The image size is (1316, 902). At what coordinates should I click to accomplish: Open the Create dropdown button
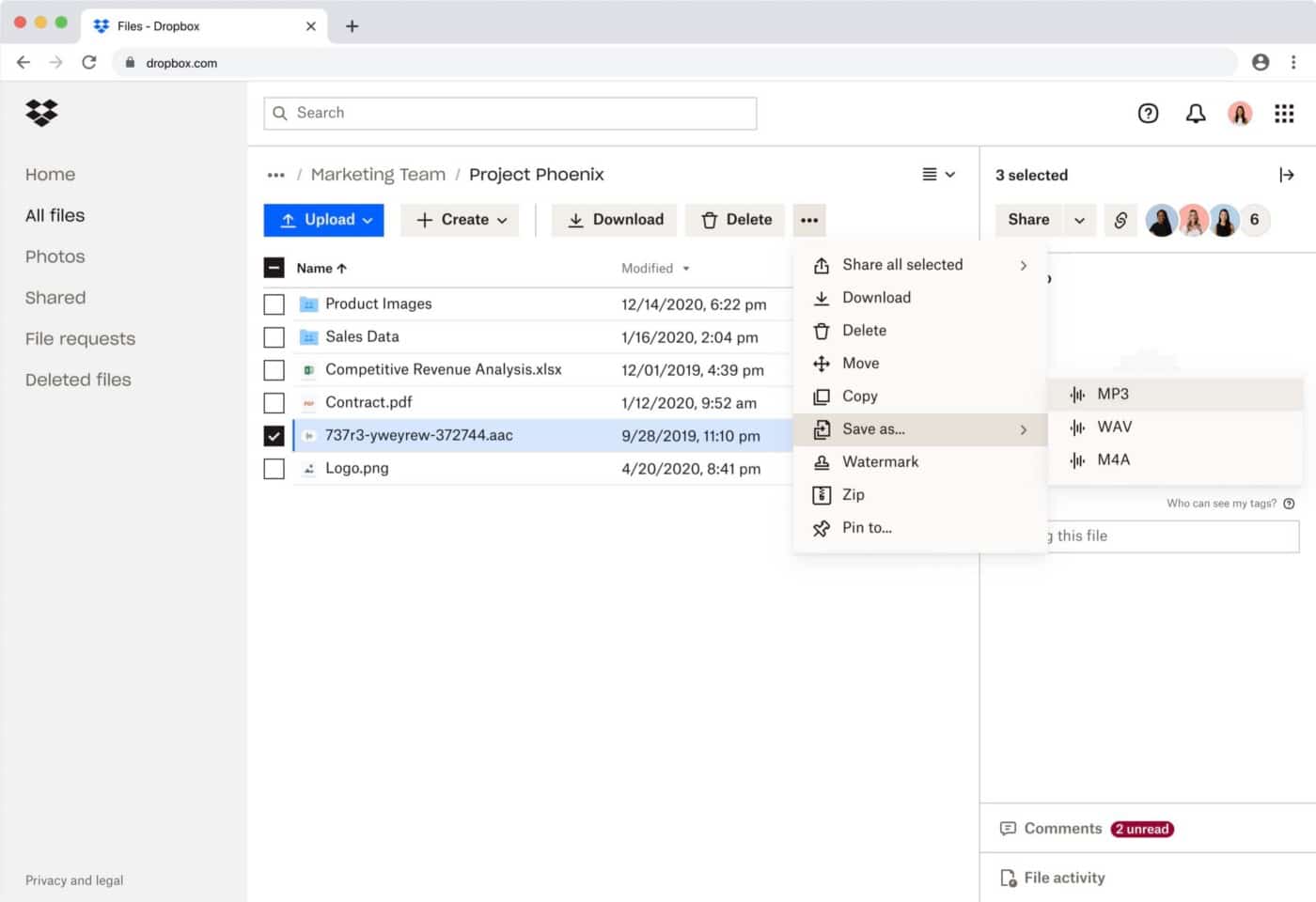point(460,220)
